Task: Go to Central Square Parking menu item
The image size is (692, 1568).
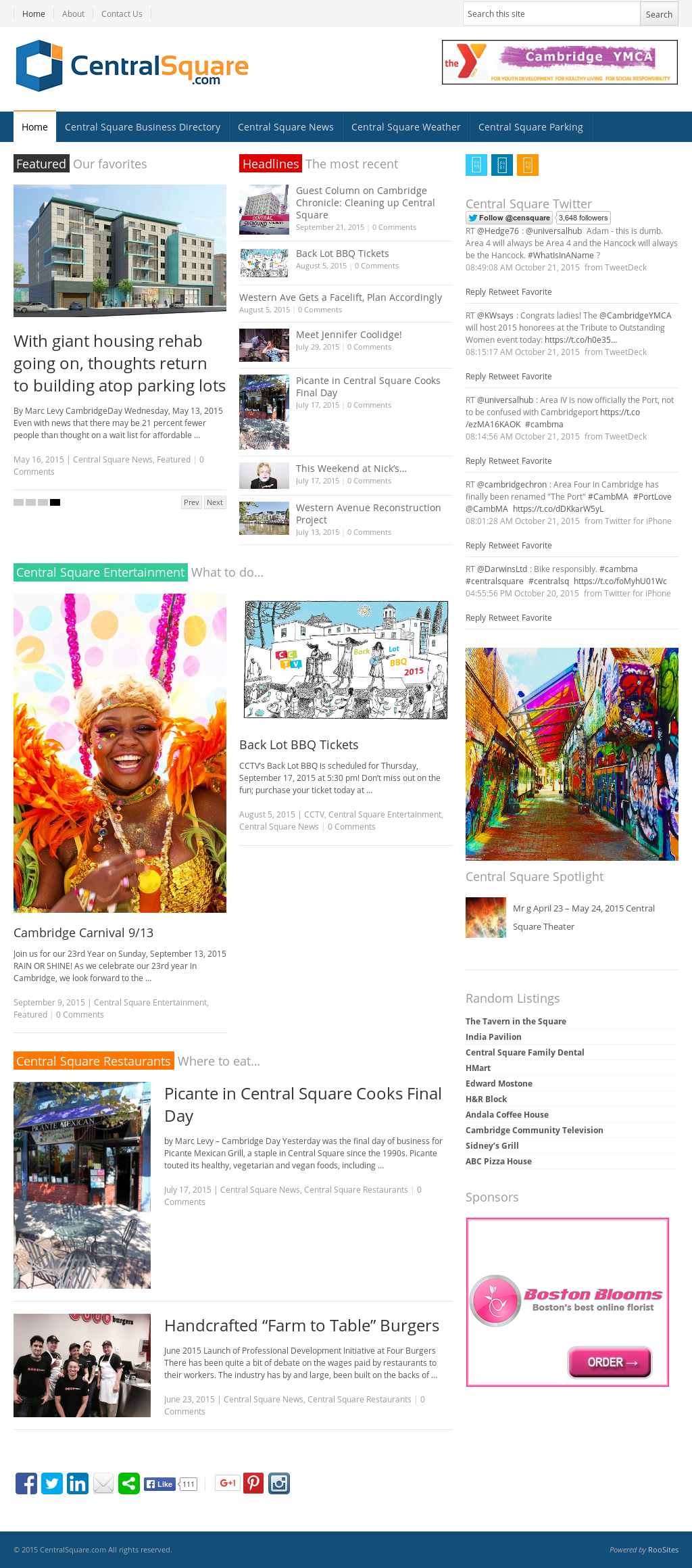Action: pos(530,127)
